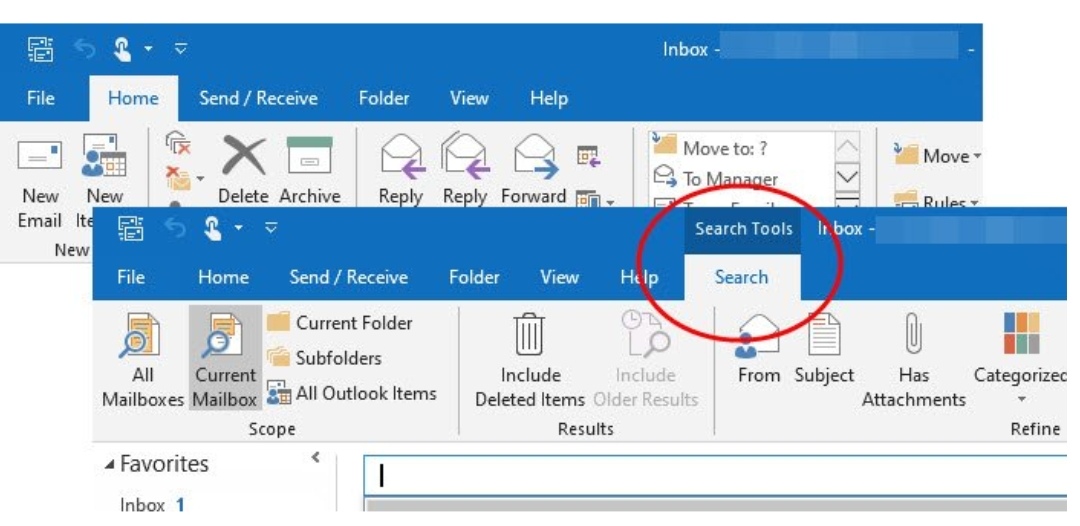Open Clean Up dropdown in back window
Screen dimensions: 1080x526
pyautogui.click(x=185, y=179)
